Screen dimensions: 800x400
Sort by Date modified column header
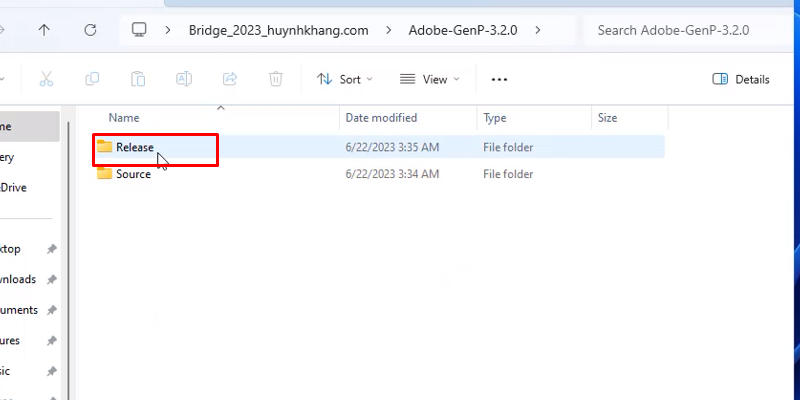pyautogui.click(x=381, y=118)
